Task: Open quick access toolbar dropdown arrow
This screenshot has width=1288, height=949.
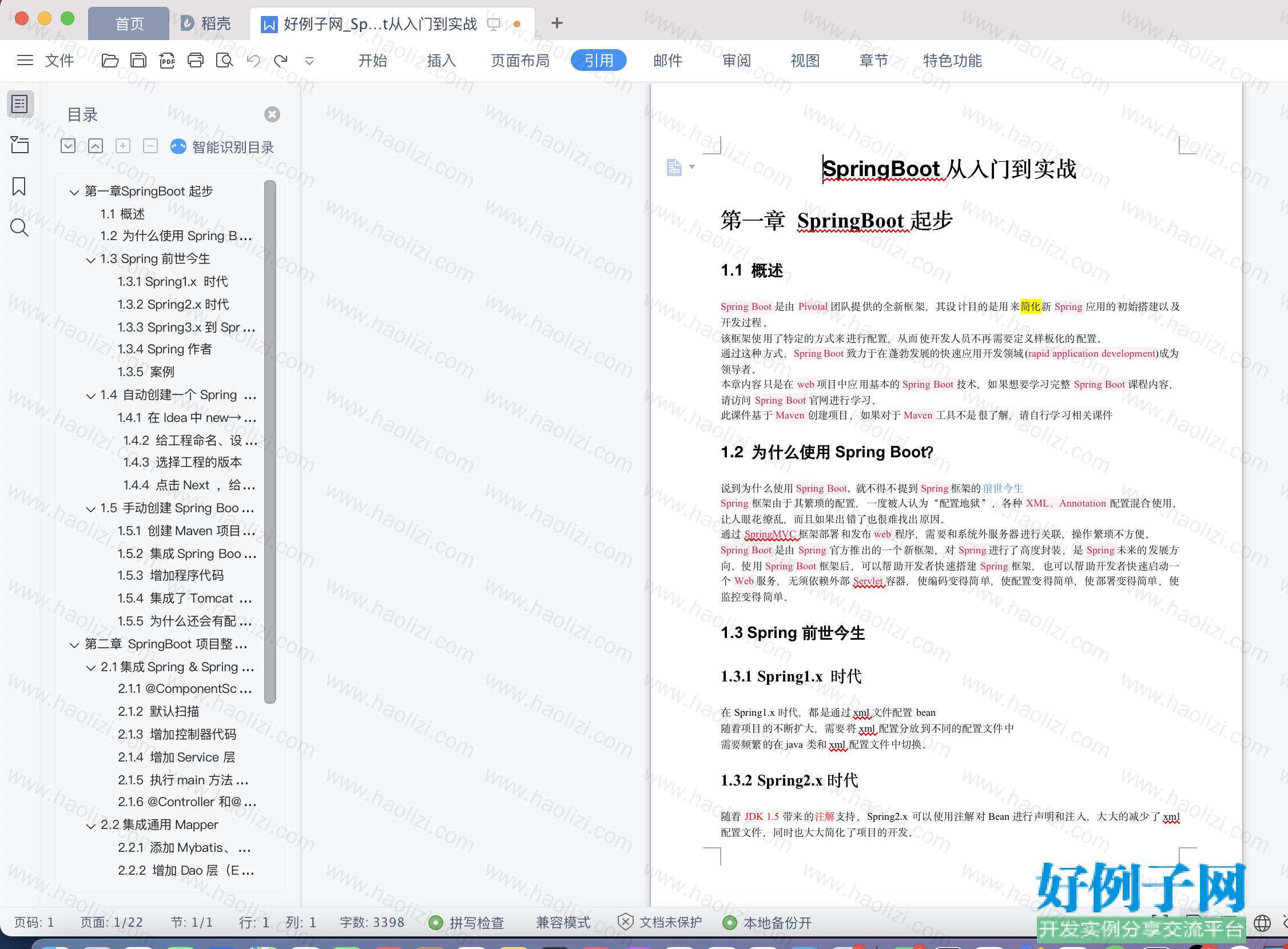Action: tap(309, 61)
